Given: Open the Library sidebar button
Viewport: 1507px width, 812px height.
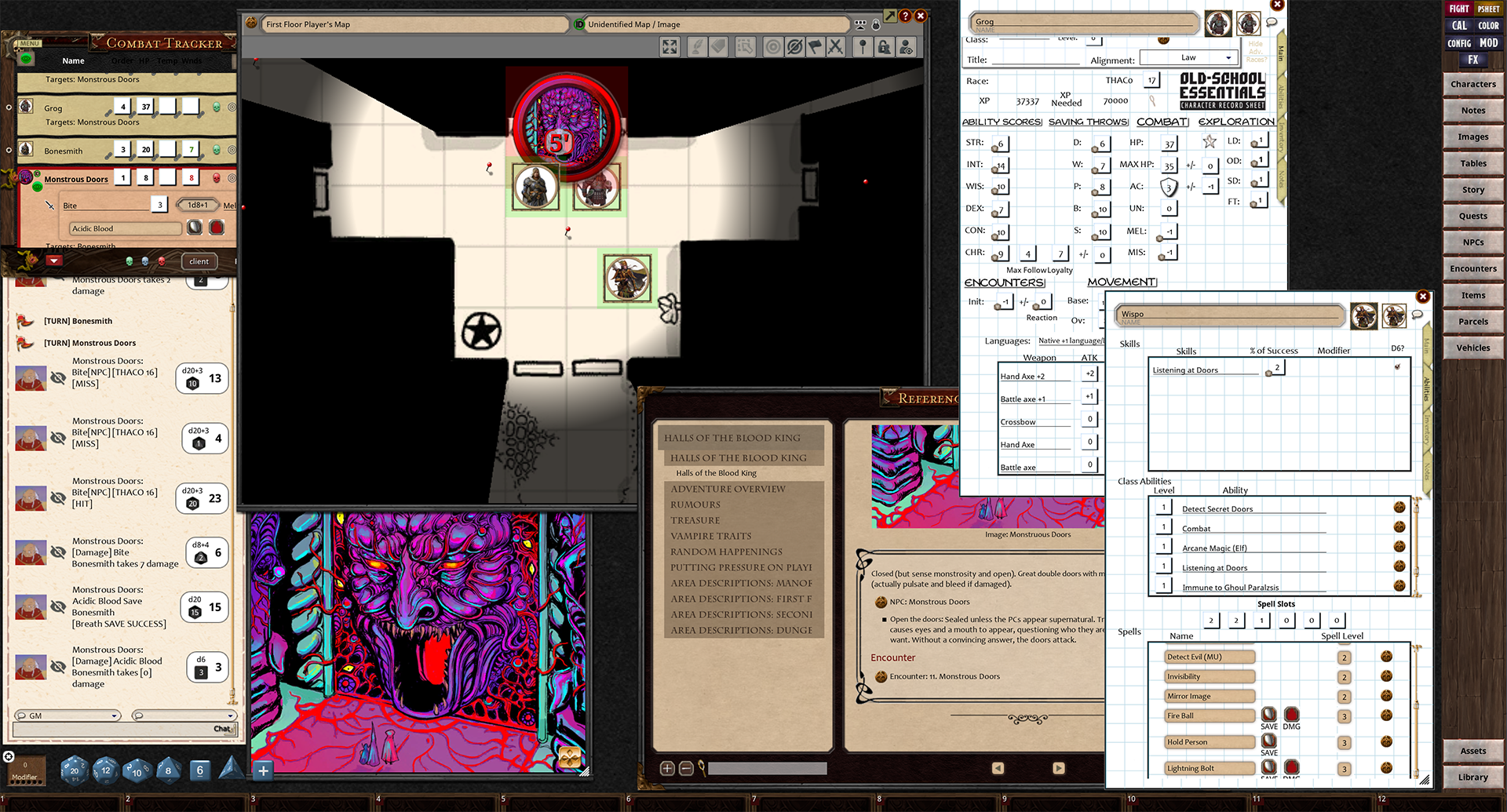Looking at the screenshot, I should (x=1472, y=777).
